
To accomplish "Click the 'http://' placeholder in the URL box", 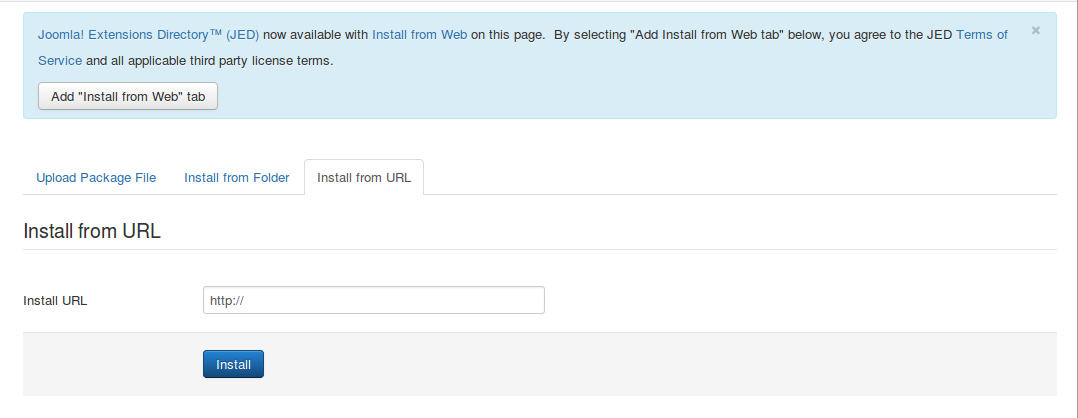I will tap(228, 300).
